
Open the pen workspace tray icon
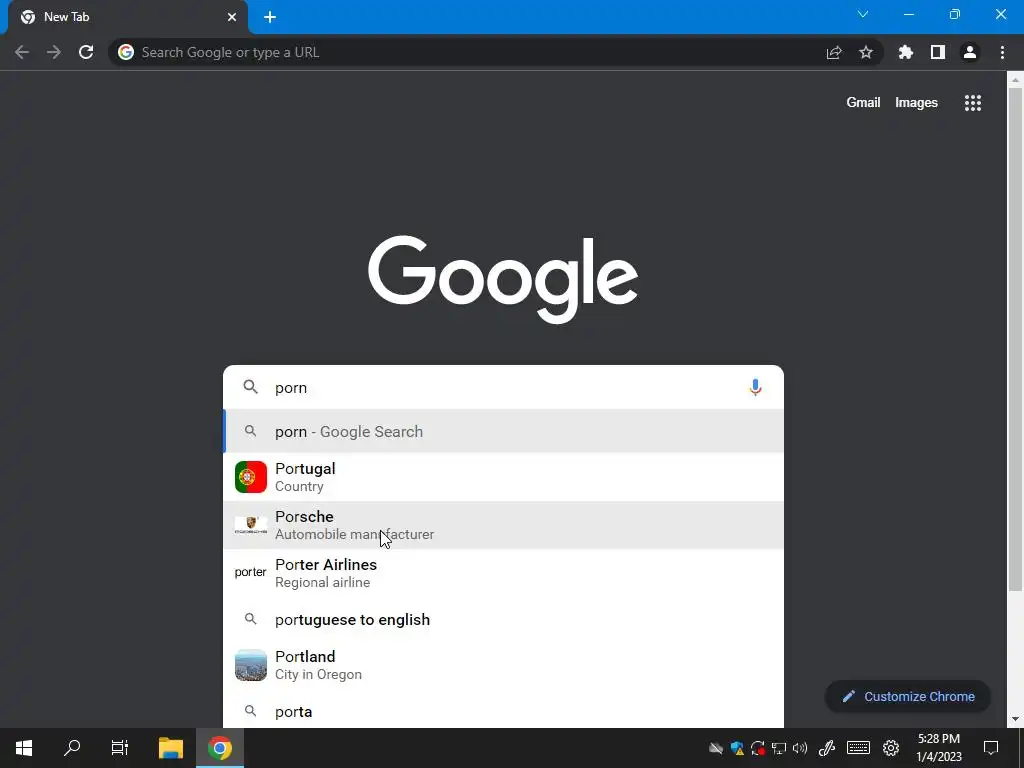(827, 748)
